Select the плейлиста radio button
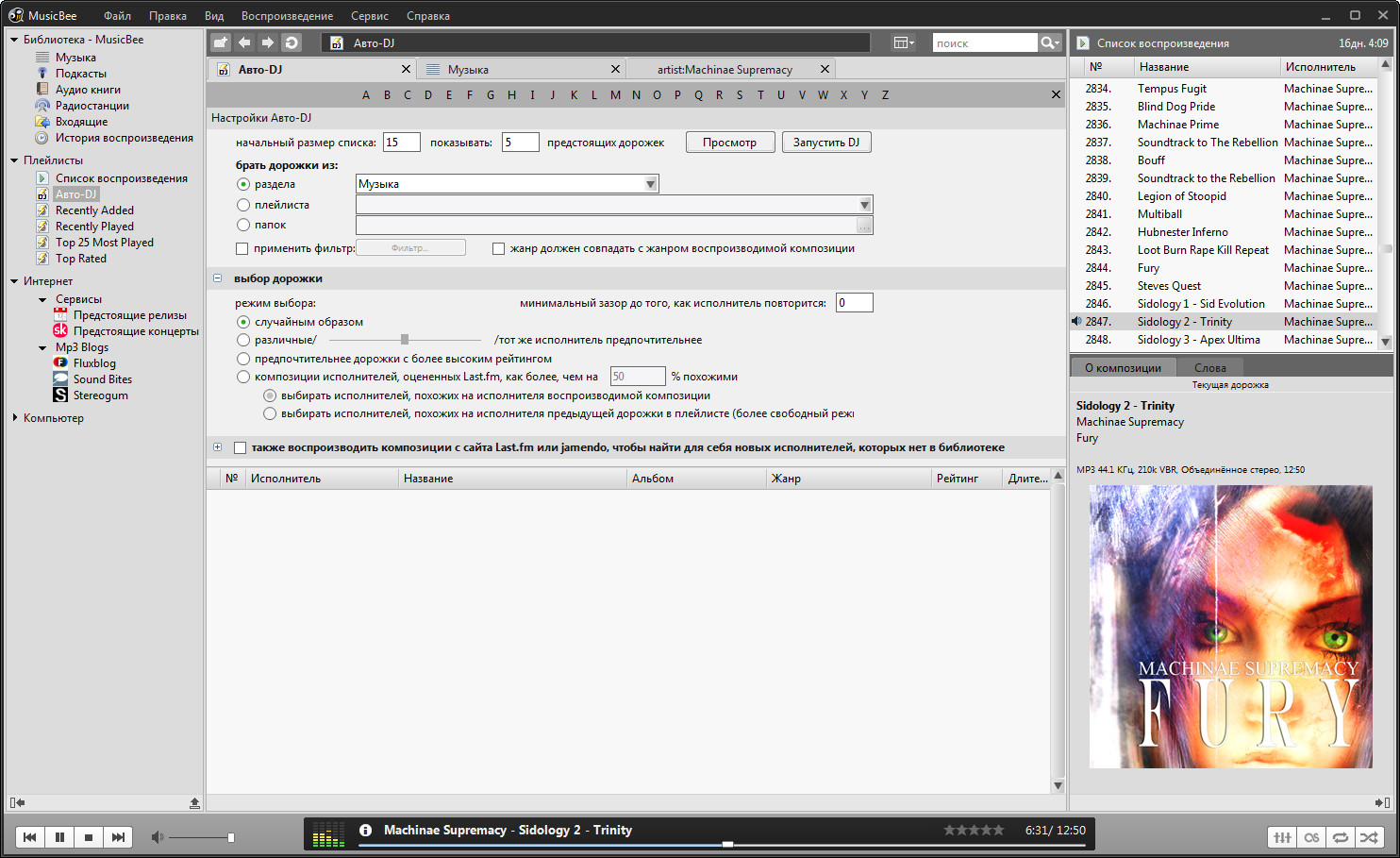 coord(243,205)
